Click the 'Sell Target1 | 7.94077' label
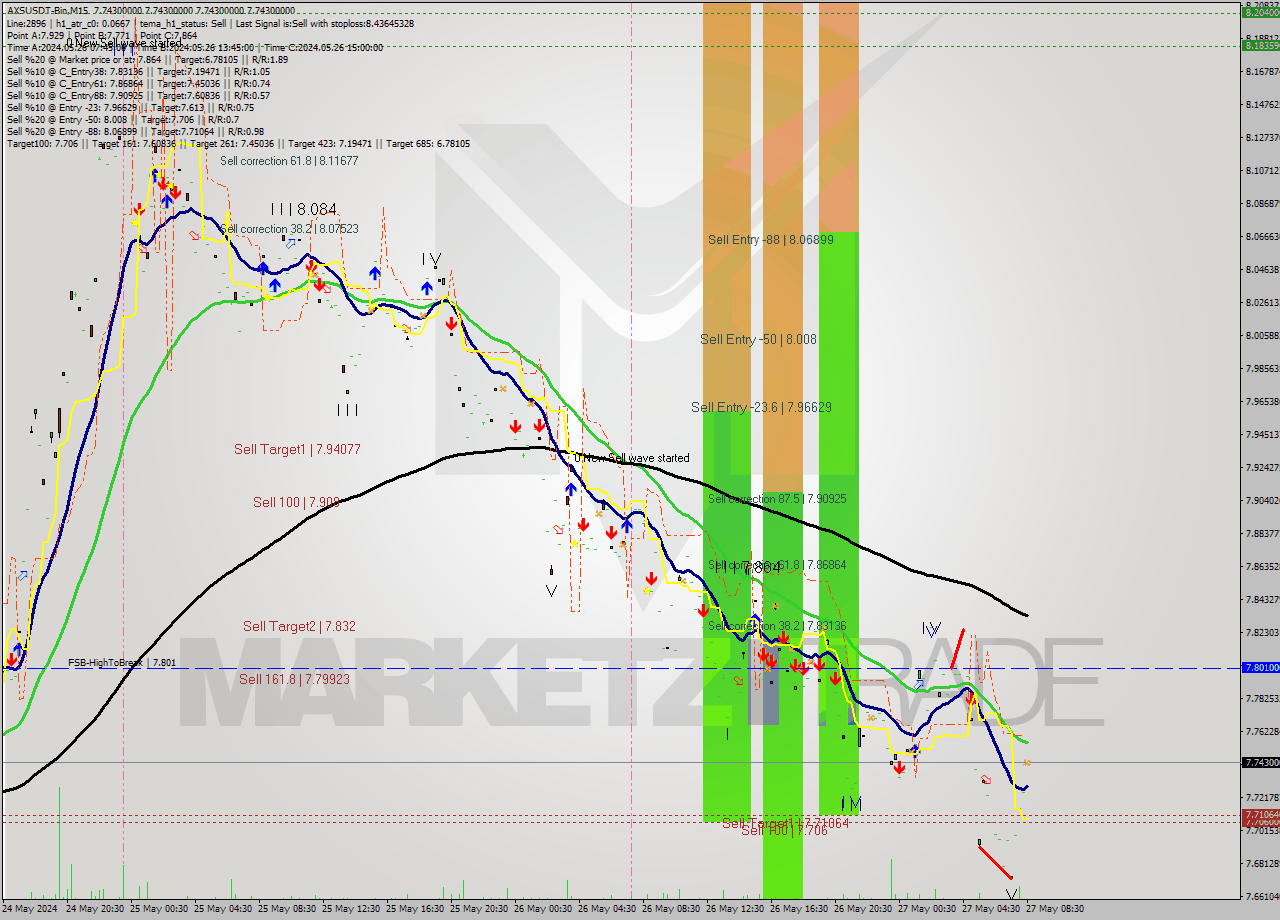The image size is (1280, 920). point(297,449)
